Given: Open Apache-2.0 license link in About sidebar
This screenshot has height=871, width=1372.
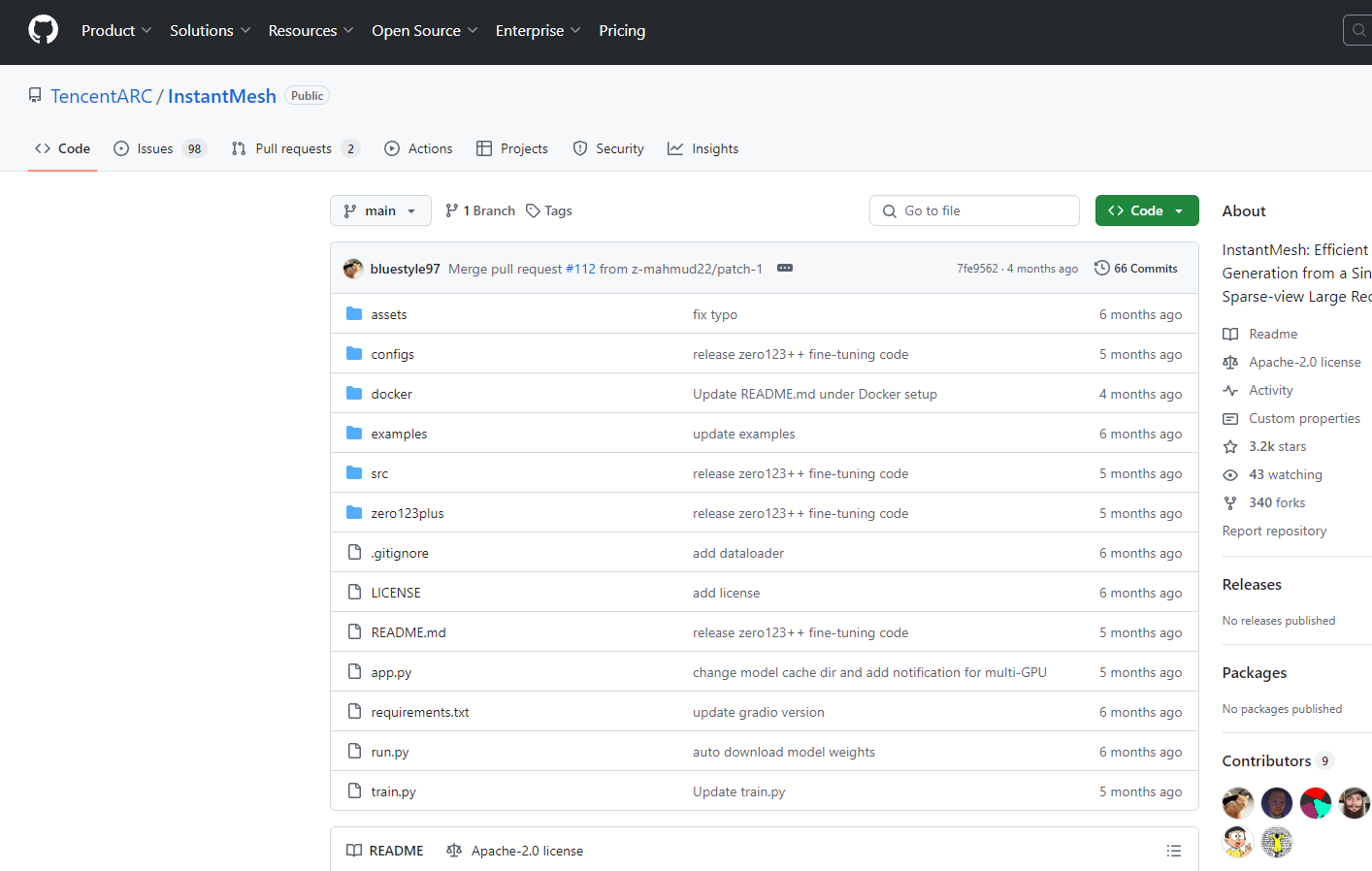Looking at the screenshot, I should pos(1292,362).
